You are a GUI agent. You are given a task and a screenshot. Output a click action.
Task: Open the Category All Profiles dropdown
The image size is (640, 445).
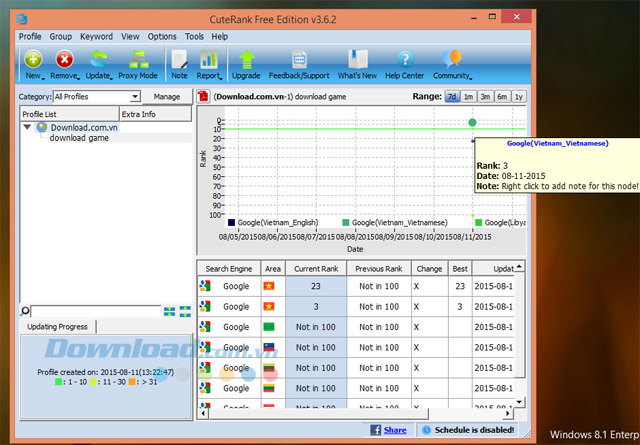[97, 97]
